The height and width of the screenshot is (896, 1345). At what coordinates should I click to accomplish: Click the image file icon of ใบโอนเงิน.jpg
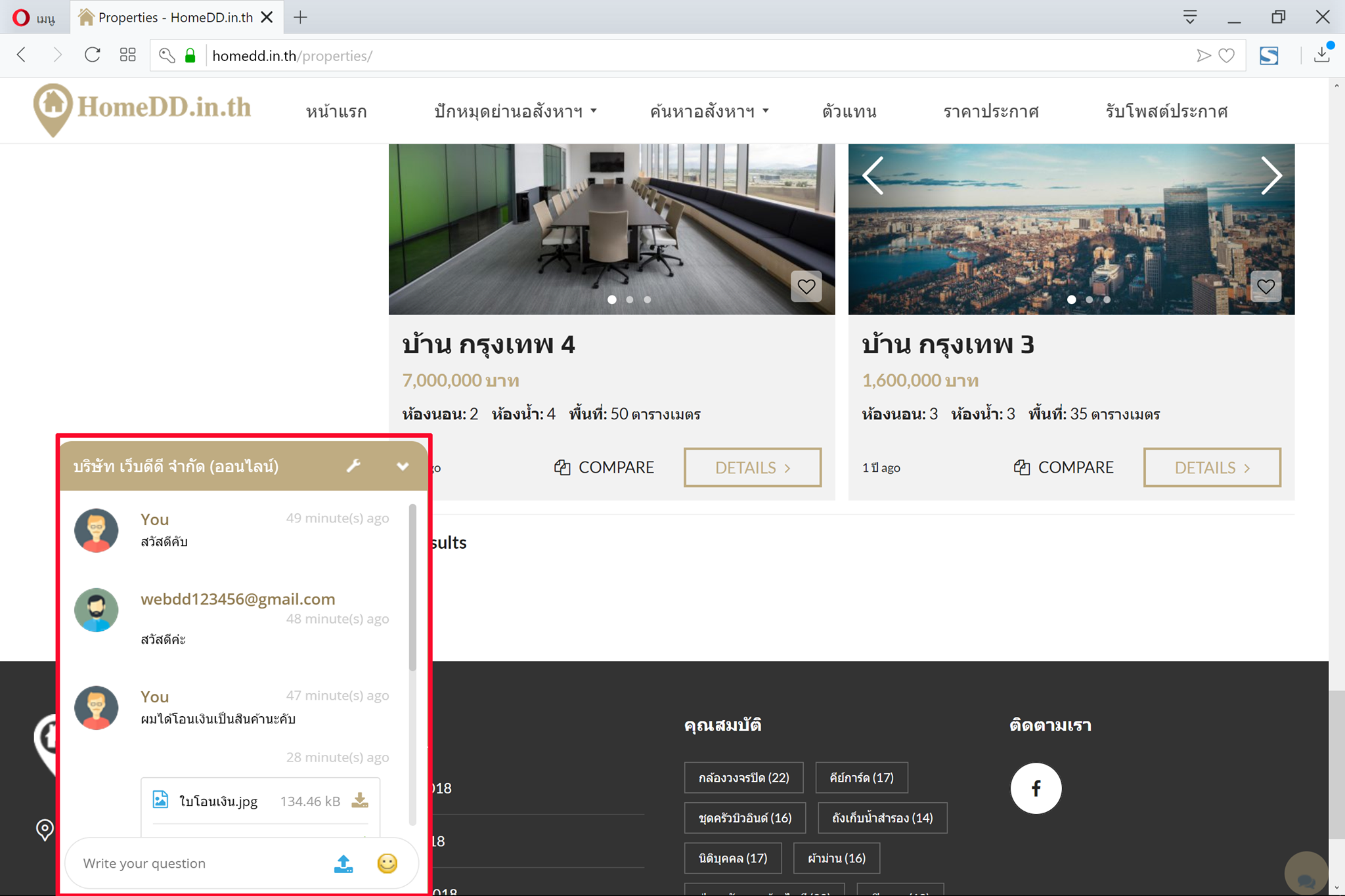pos(160,800)
